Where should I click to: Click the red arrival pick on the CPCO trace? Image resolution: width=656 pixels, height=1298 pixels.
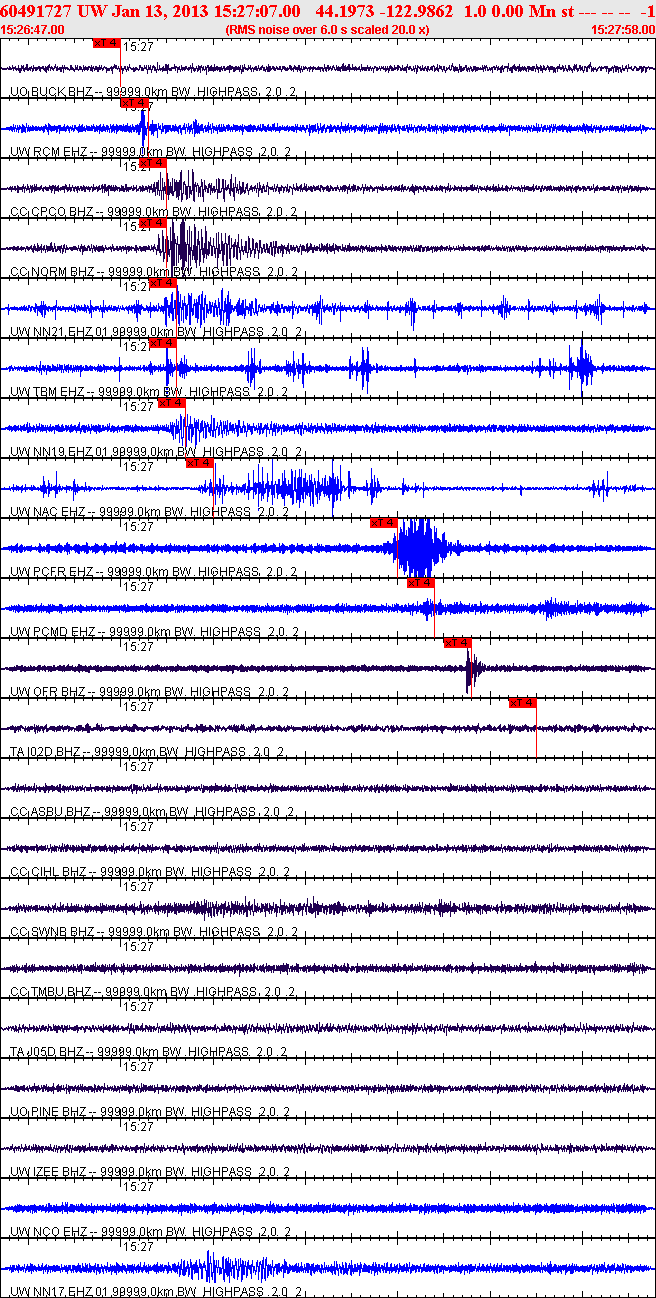[x=152, y=162]
